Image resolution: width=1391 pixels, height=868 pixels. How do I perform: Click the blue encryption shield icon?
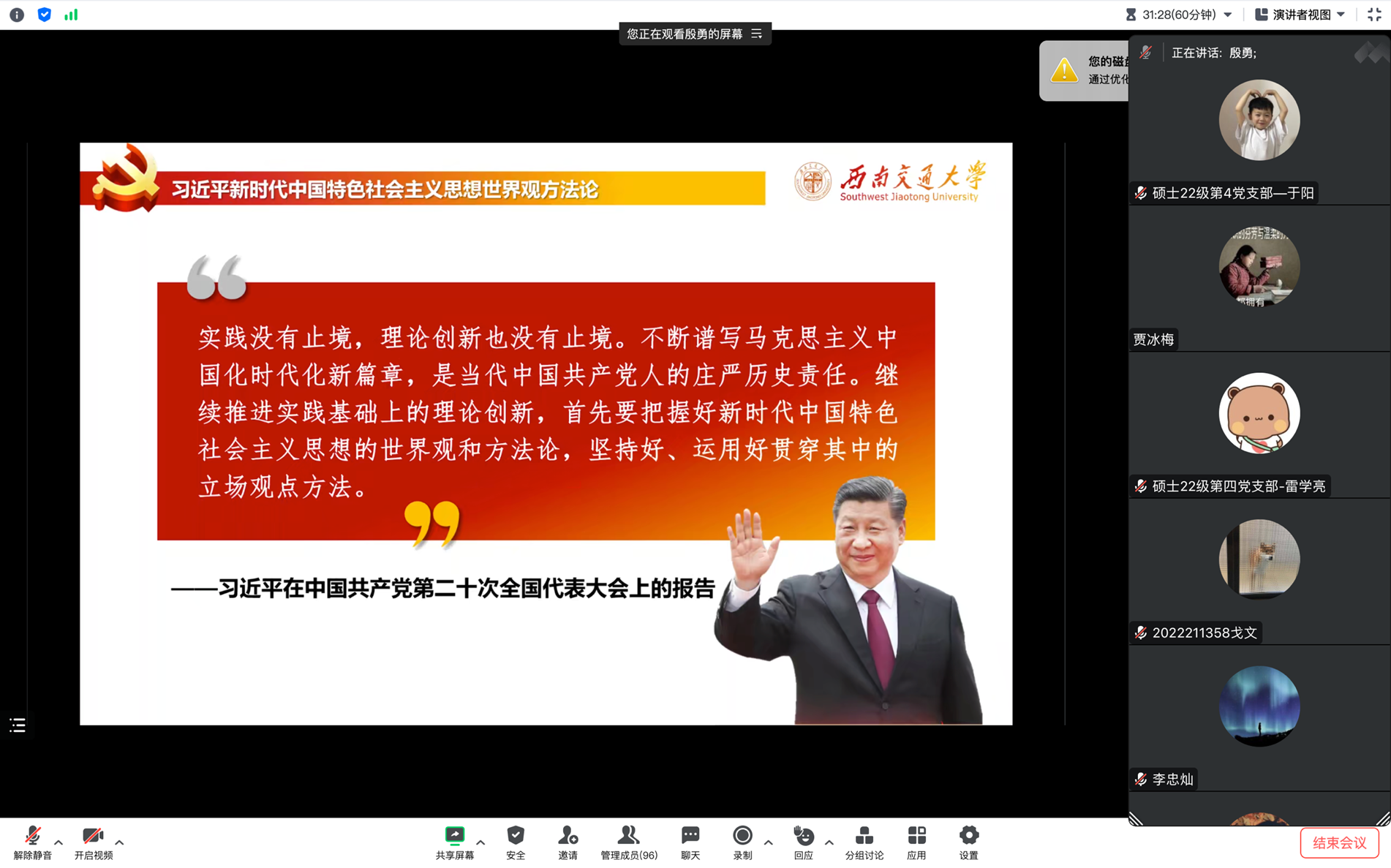click(x=44, y=15)
